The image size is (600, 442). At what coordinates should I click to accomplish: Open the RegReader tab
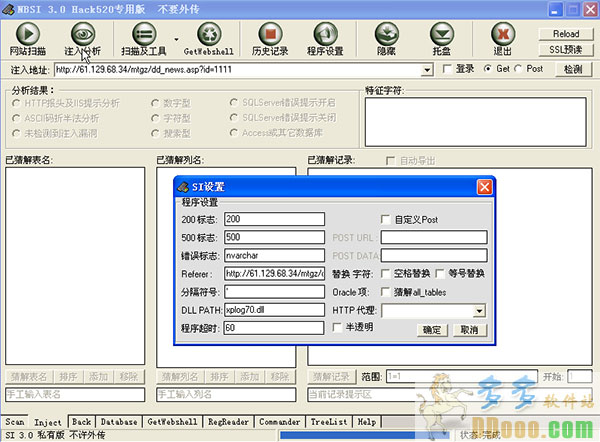228,422
